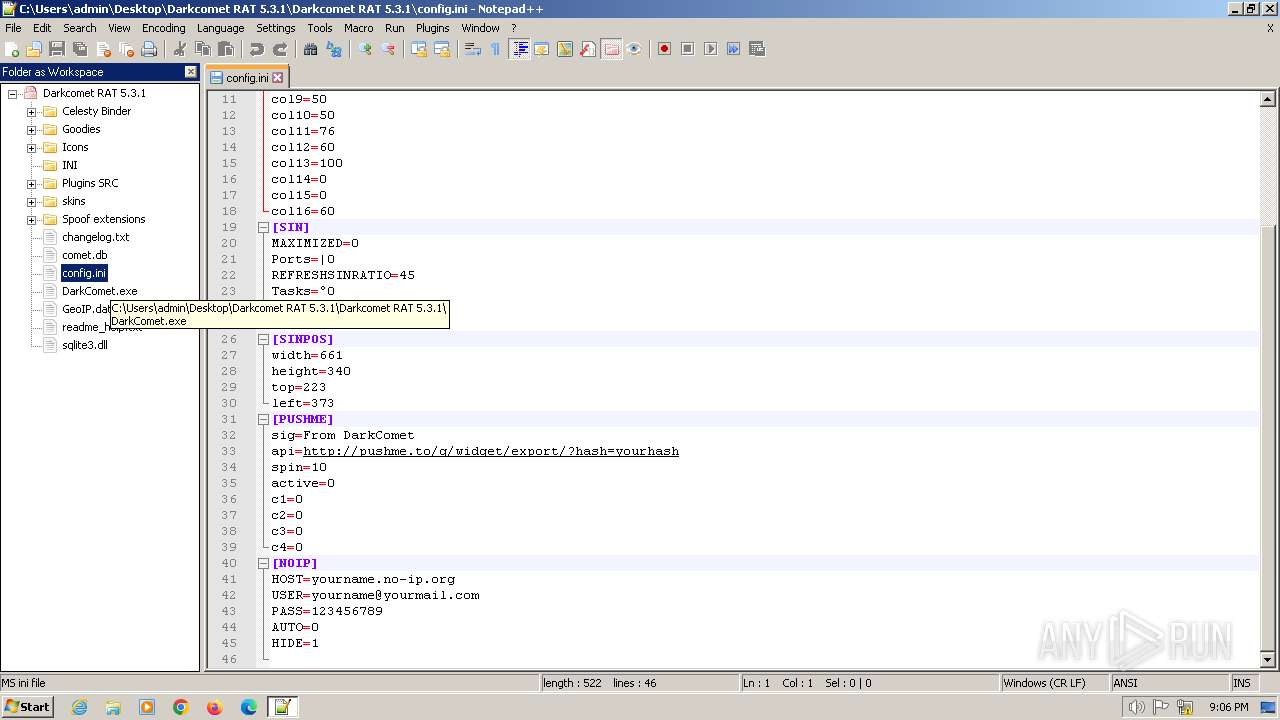Run macro multiple times icon
Viewport: 1280px width, 720px height.
coord(733,49)
